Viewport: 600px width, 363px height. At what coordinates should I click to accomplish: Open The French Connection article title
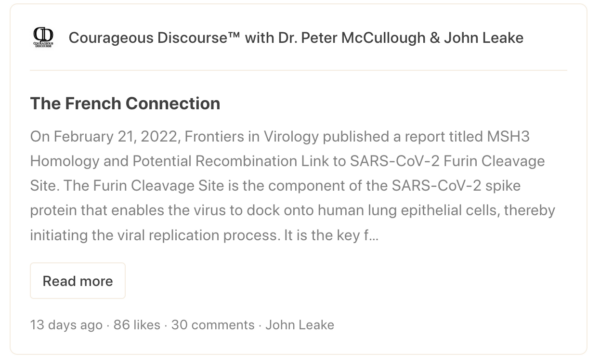pos(125,103)
